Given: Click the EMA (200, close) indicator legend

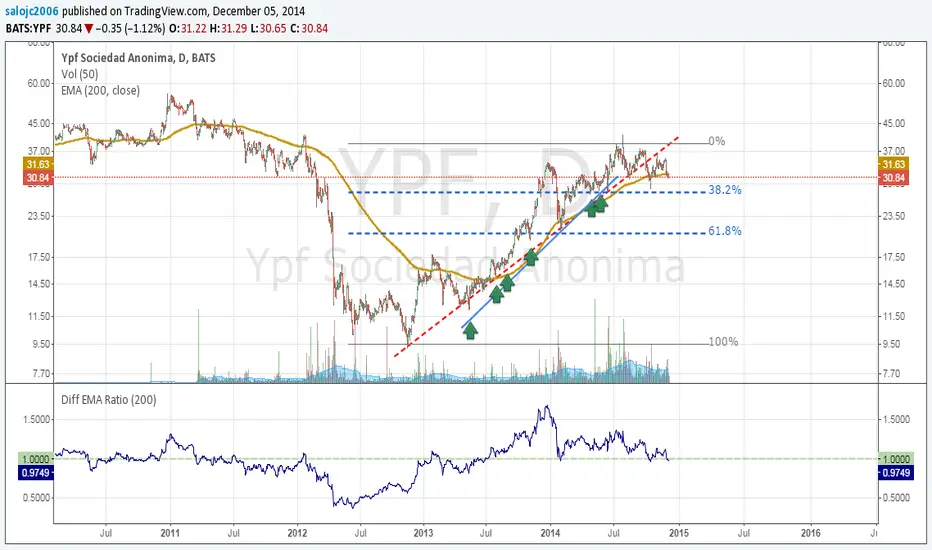Looking at the screenshot, I should pos(100,90).
